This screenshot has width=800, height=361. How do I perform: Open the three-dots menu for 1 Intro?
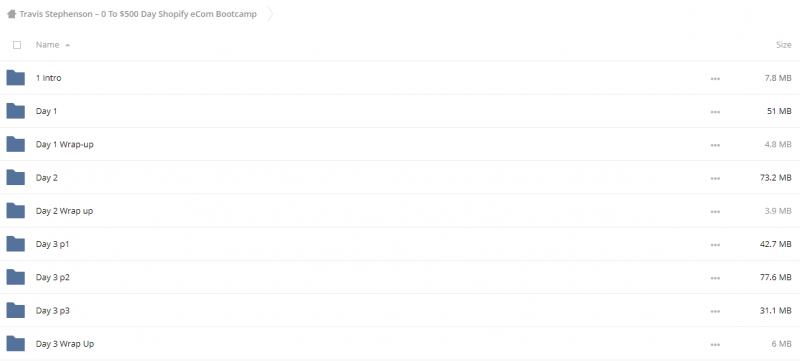[715, 79]
